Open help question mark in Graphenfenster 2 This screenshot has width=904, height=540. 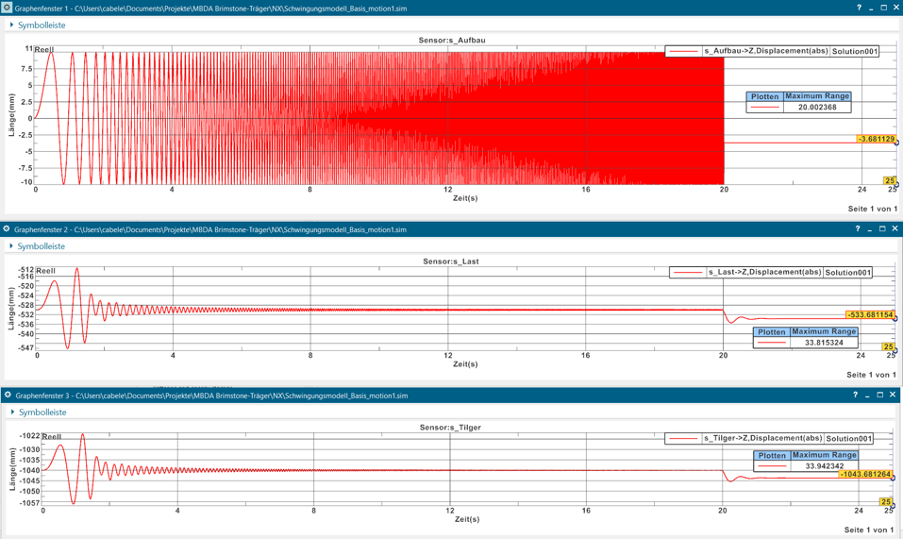coord(858,229)
